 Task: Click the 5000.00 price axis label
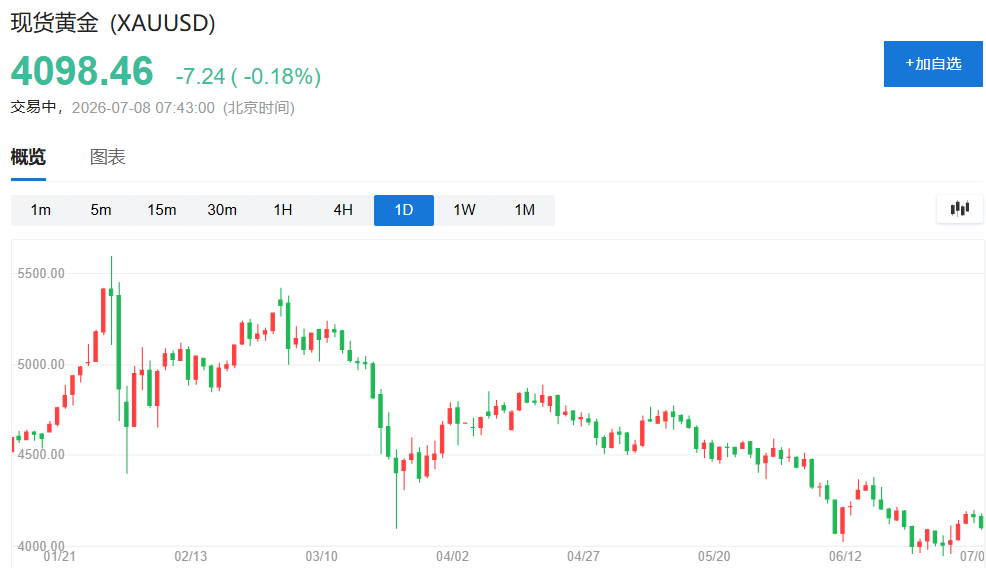pos(41,364)
